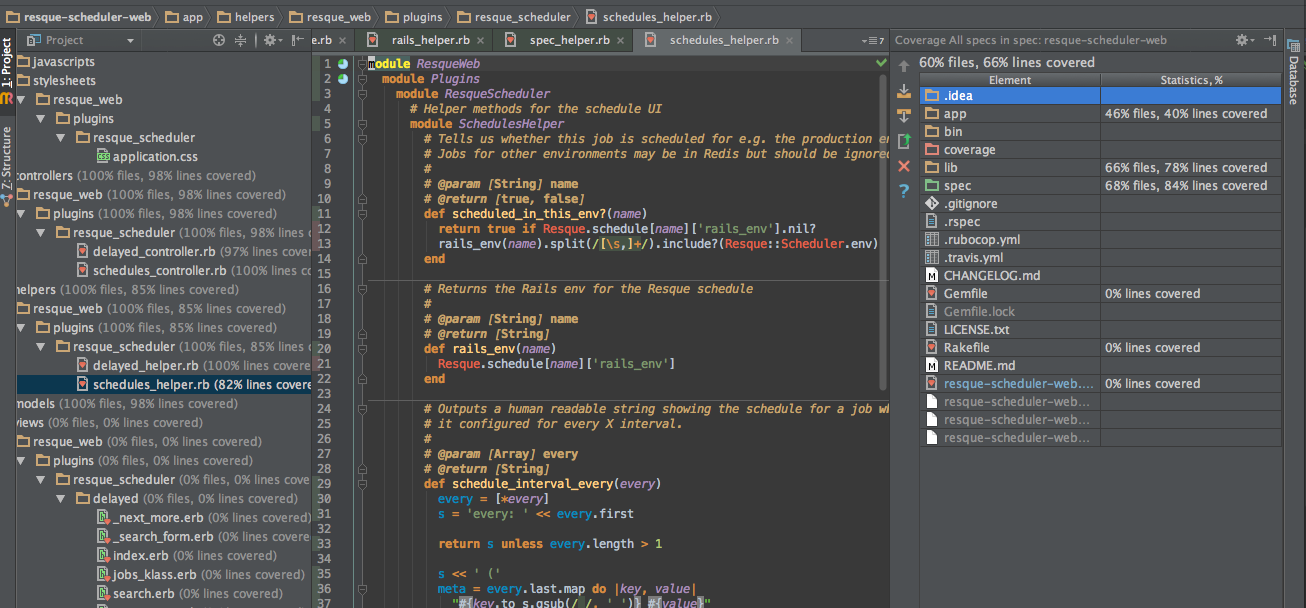Screen dimensions: 1306x608
Task: Click the gutter marker on line 1
Action: pos(343,63)
